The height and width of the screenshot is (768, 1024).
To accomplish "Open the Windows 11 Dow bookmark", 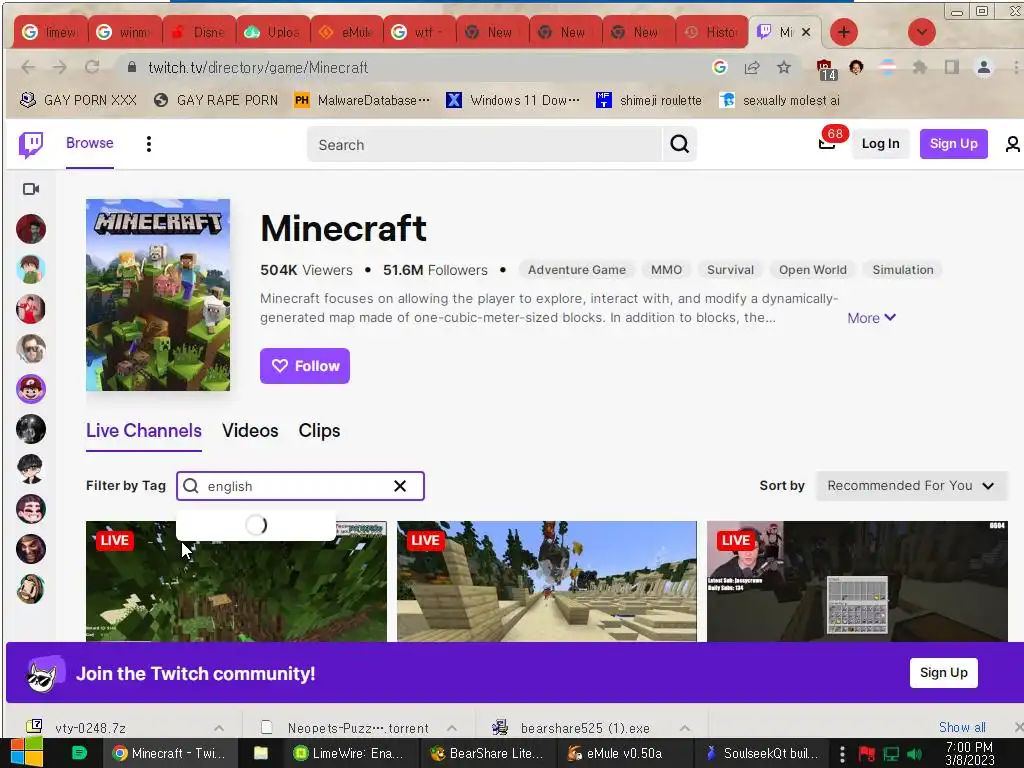I will point(513,100).
